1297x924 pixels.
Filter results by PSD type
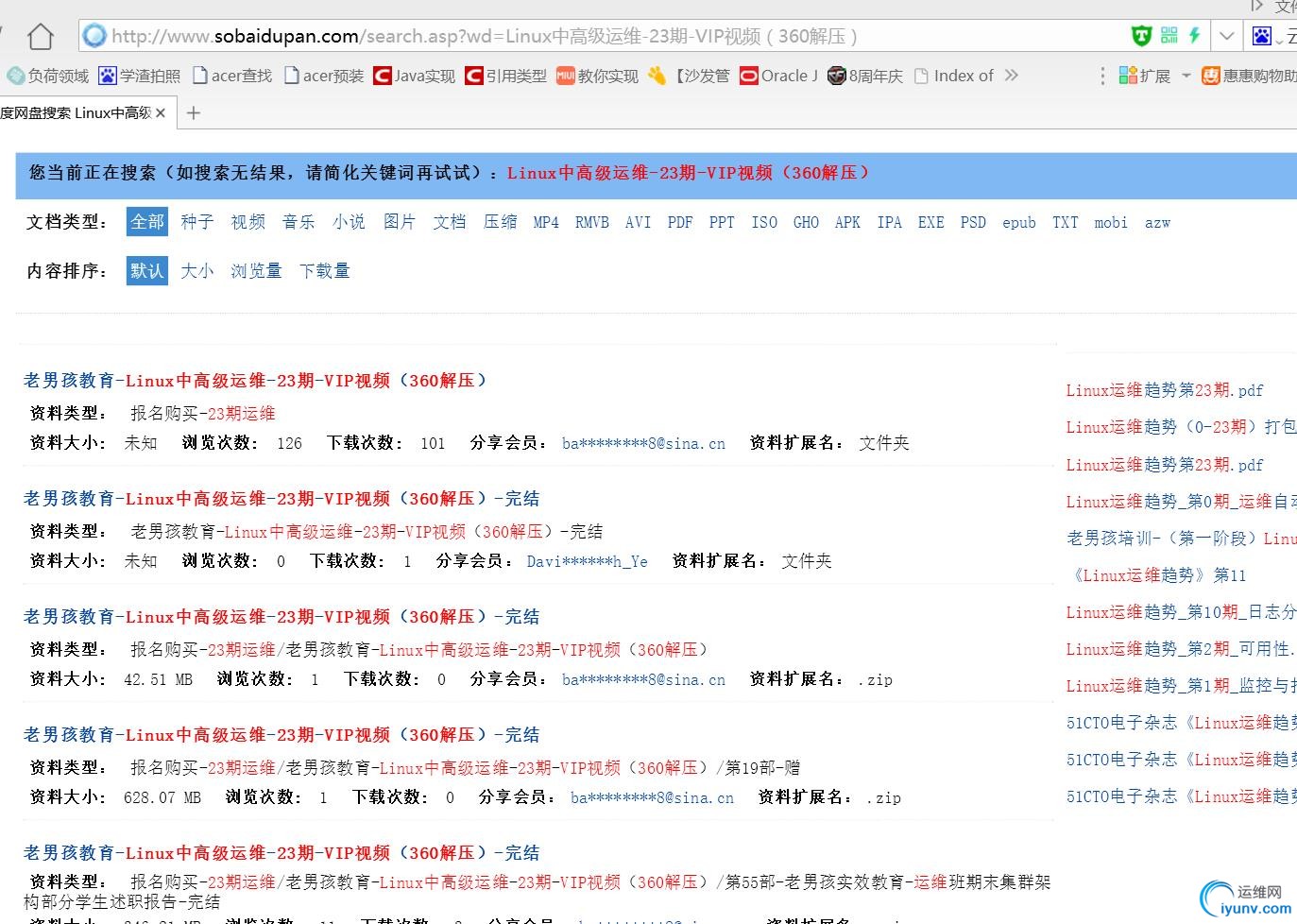tap(973, 223)
